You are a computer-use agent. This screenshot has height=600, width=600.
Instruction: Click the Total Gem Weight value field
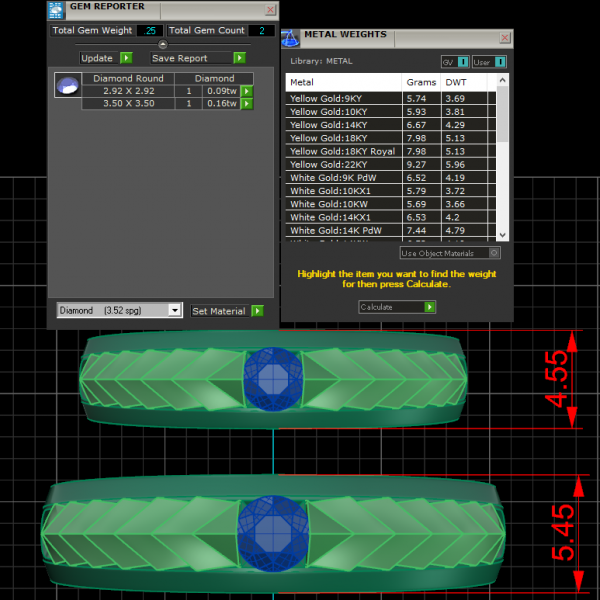149,31
